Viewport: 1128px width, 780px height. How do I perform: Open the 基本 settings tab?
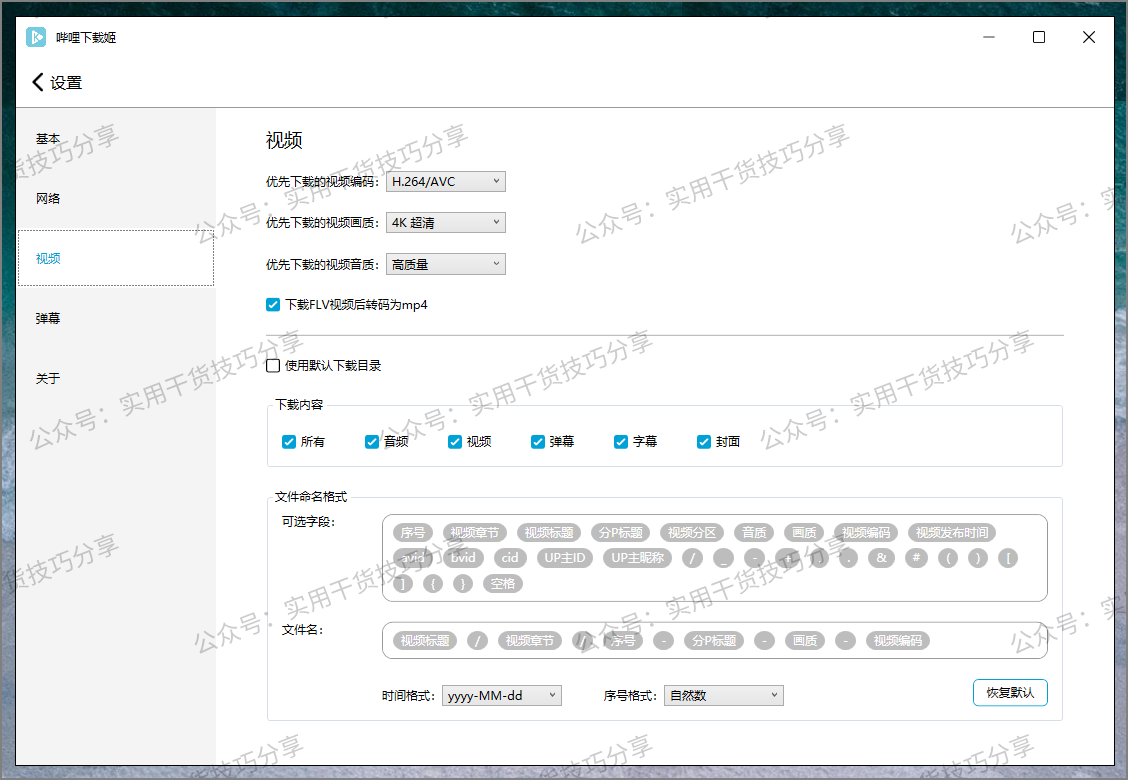pyautogui.click(x=48, y=139)
